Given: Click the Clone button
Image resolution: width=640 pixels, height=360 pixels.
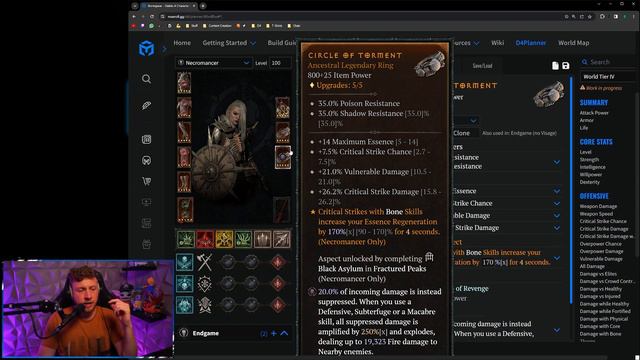Looking at the screenshot, I should coord(461,133).
